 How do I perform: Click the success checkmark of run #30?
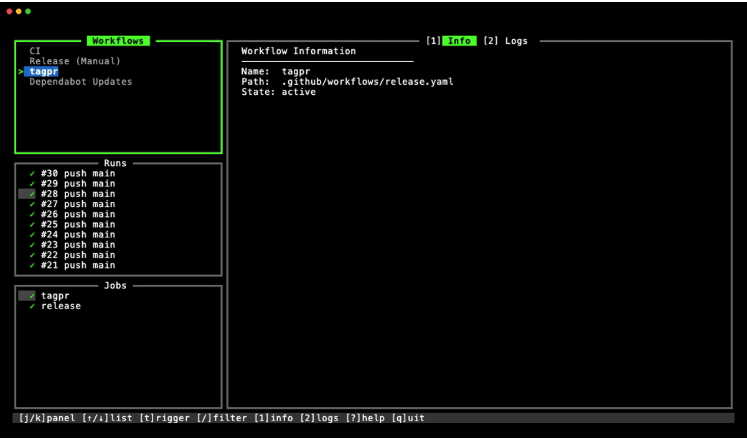coord(32,174)
